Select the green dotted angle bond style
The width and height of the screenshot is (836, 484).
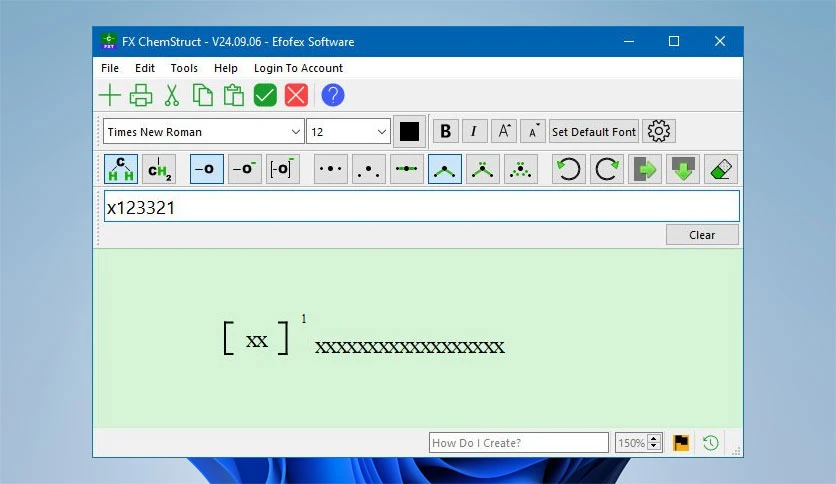coord(520,169)
